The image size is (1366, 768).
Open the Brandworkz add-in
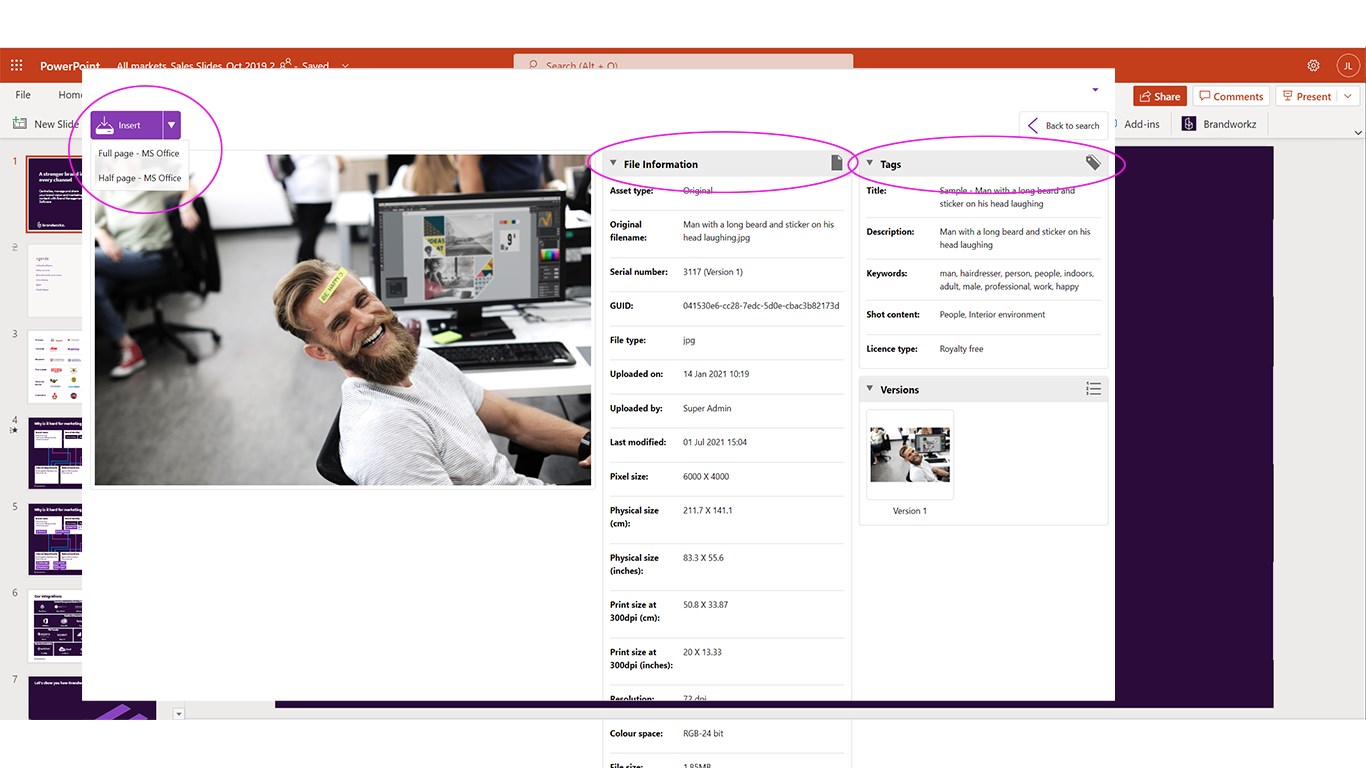click(x=1218, y=124)
